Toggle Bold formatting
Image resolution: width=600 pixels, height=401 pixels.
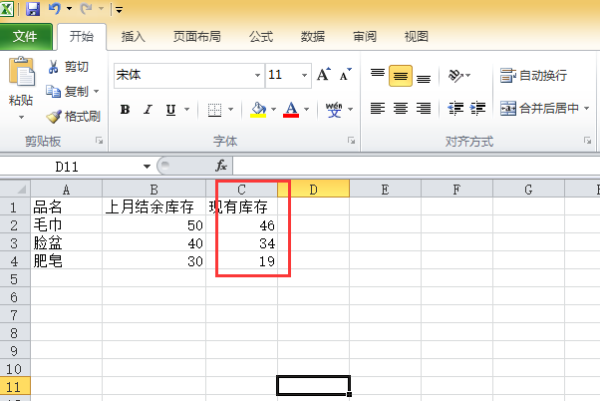(125, 110)
